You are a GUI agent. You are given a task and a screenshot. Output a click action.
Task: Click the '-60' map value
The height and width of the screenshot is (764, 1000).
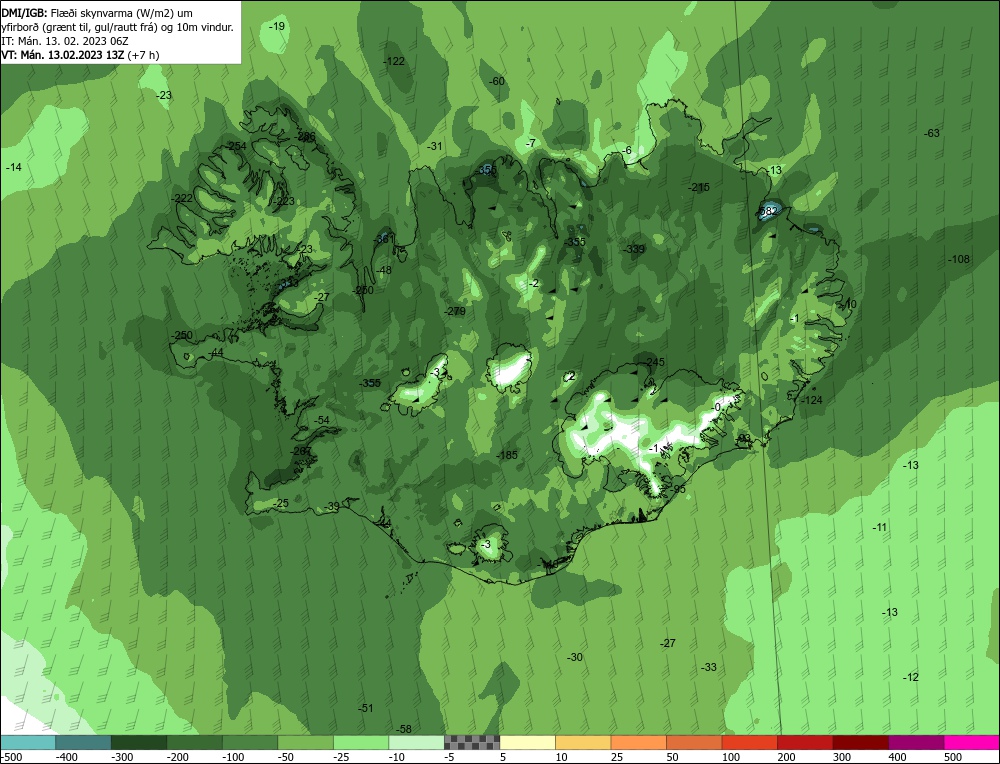click(x=497, y=81)
